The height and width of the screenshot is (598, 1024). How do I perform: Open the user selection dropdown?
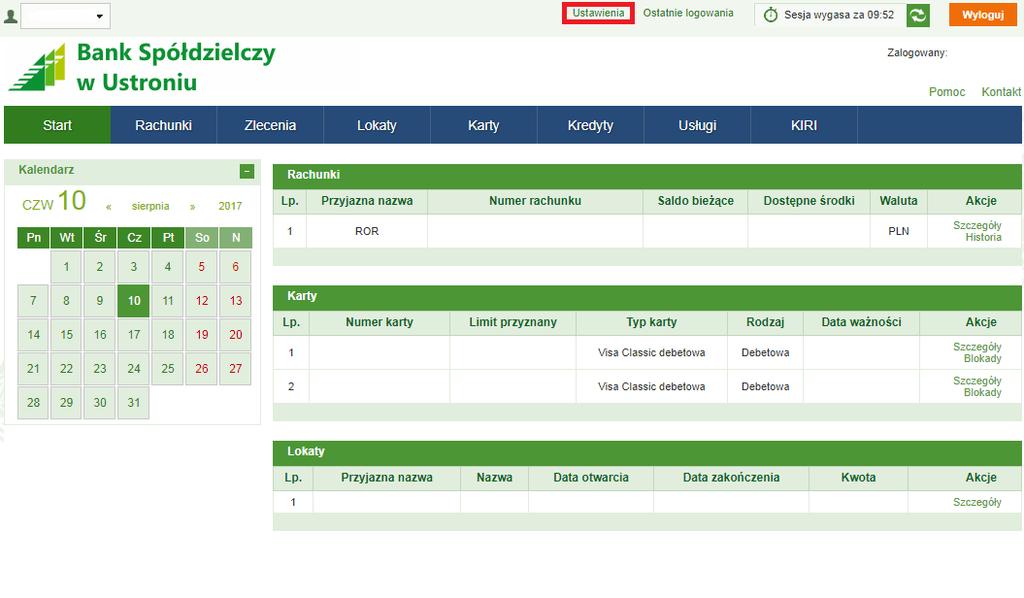pyautogui.click(x=65, y=16)
